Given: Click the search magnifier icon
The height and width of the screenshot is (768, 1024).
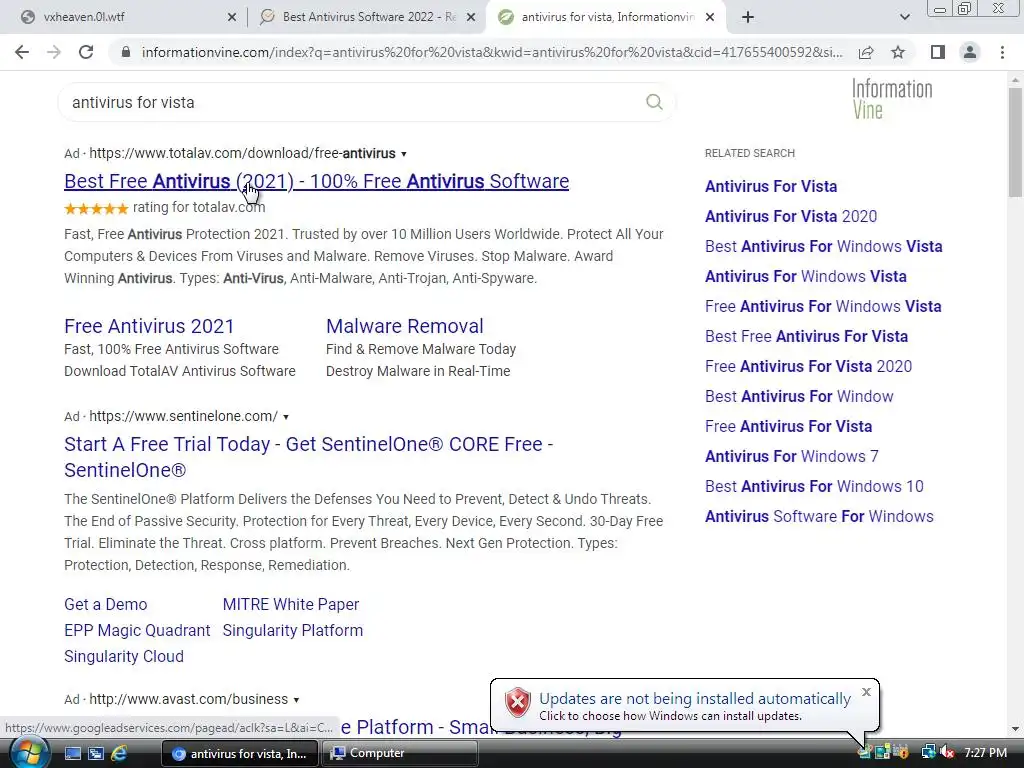Looking at the screenshot, I should [654, 102].
